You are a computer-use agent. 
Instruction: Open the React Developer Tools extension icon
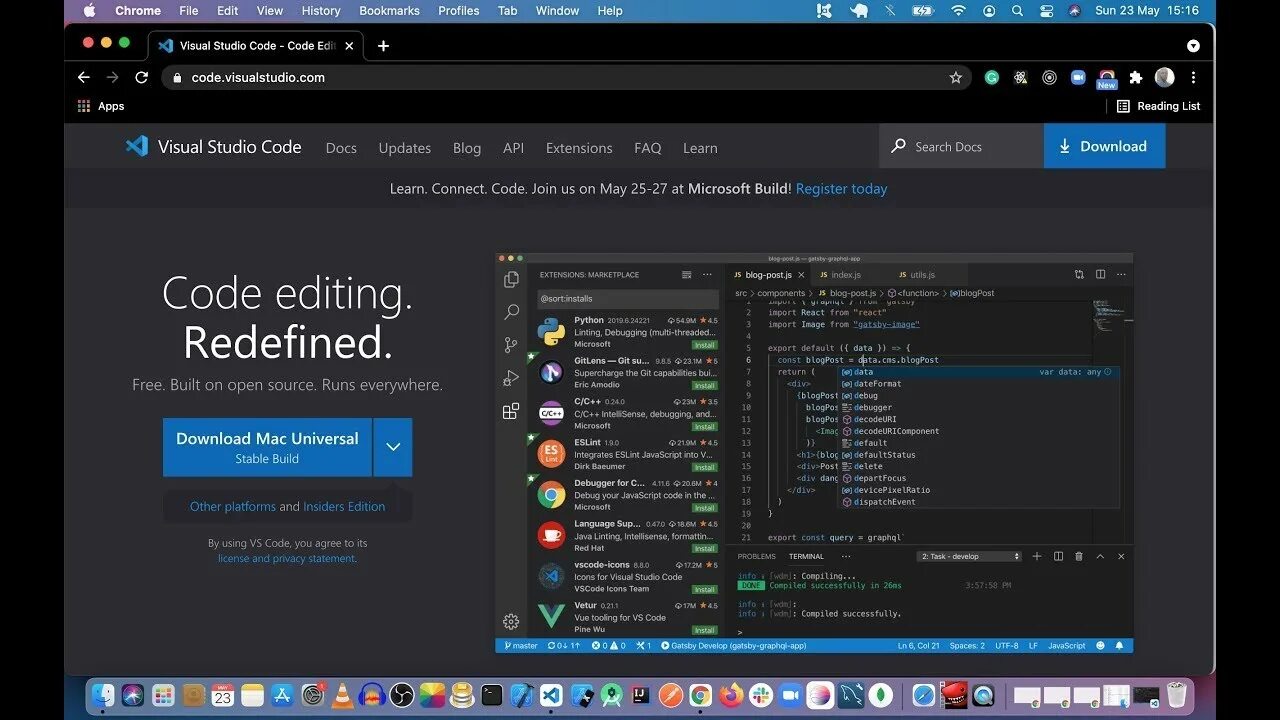(x=1020, y=77)
